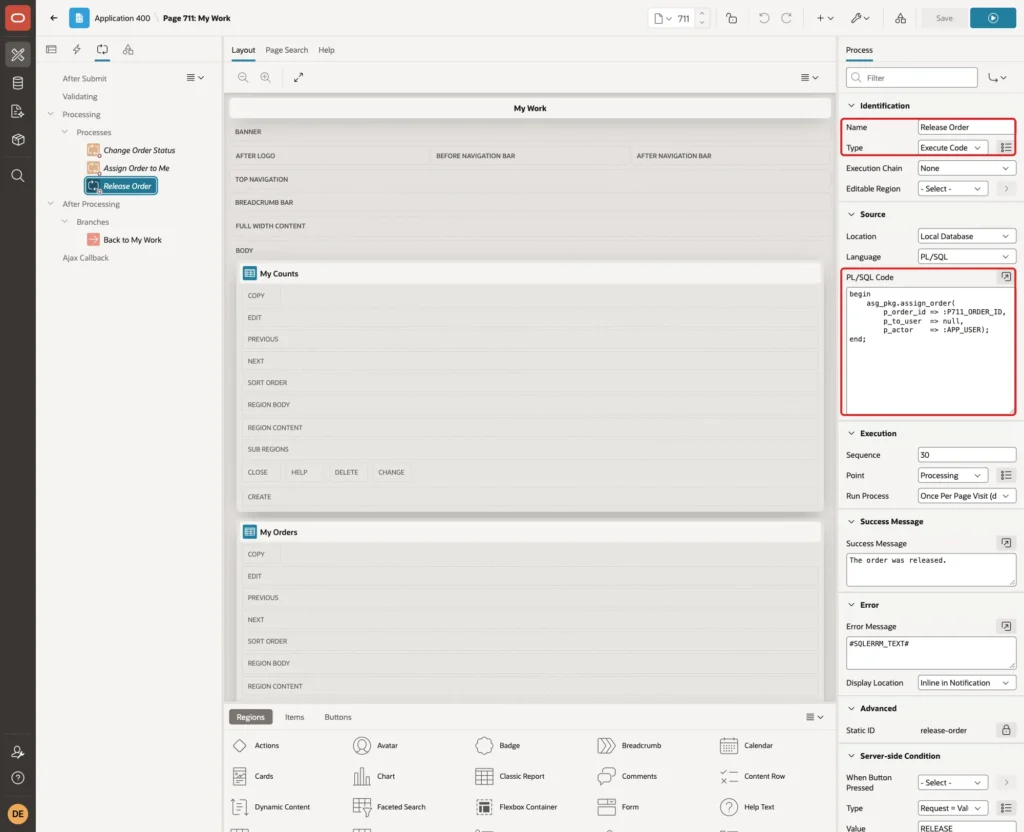
Task: Open the Run Process dropdown
Action: click(x=966, y=496)
